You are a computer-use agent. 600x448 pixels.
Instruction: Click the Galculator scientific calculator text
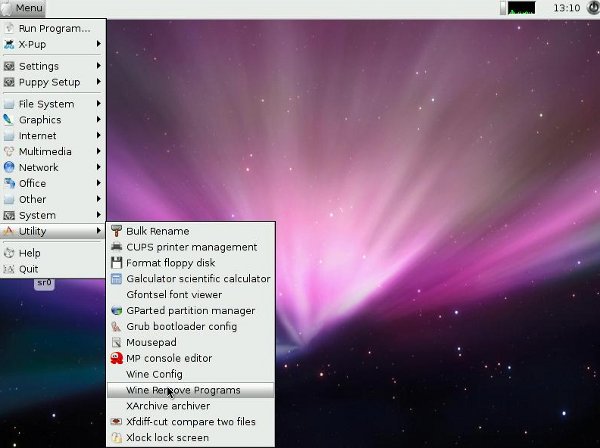pos(198,279)
